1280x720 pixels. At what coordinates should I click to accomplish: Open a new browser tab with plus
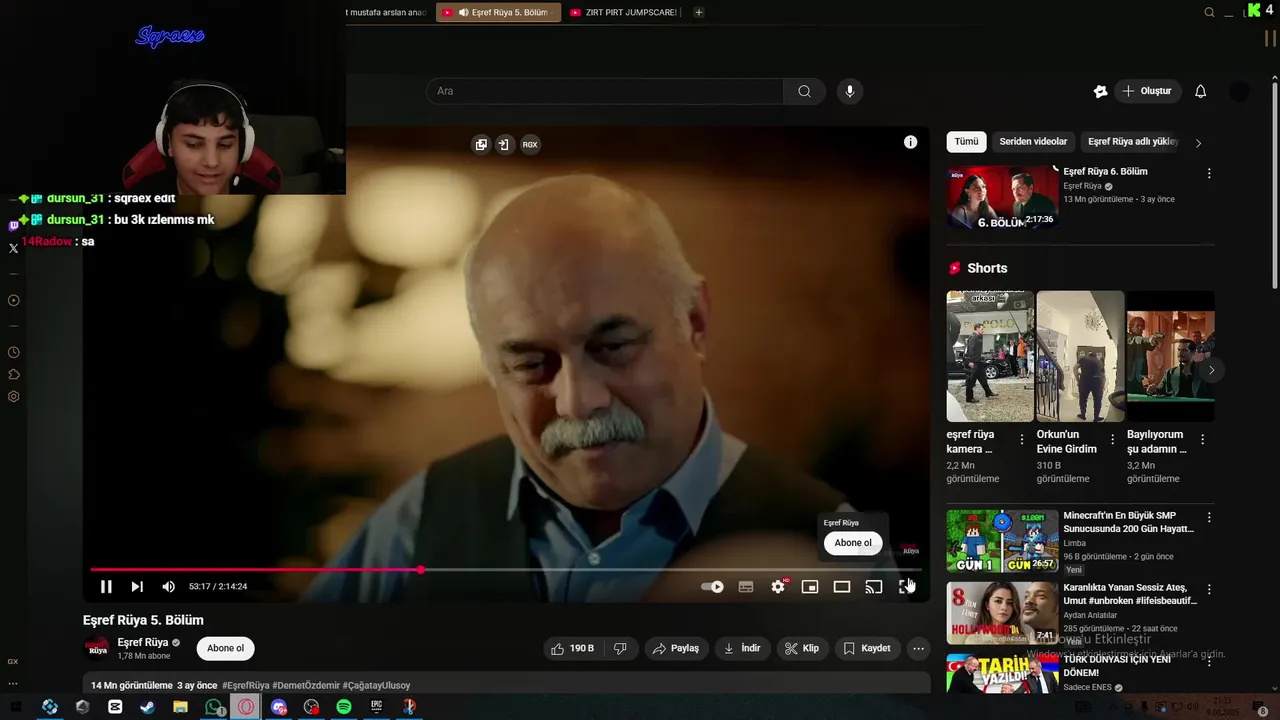point(699,12)
